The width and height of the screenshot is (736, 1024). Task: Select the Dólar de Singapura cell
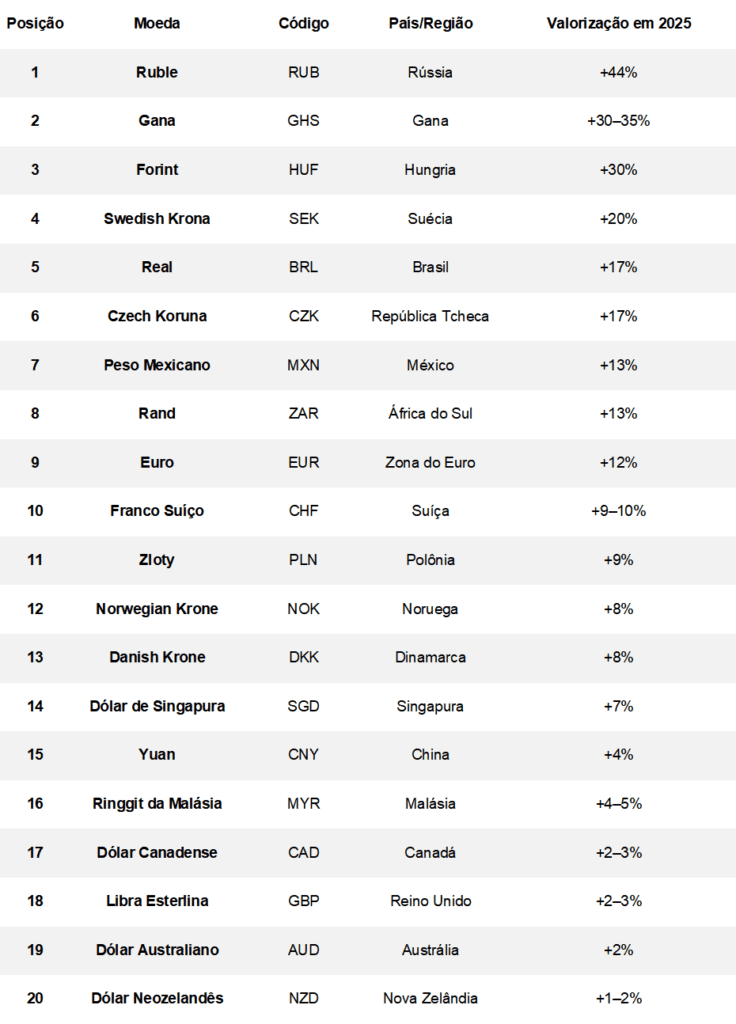coord(157,706)
